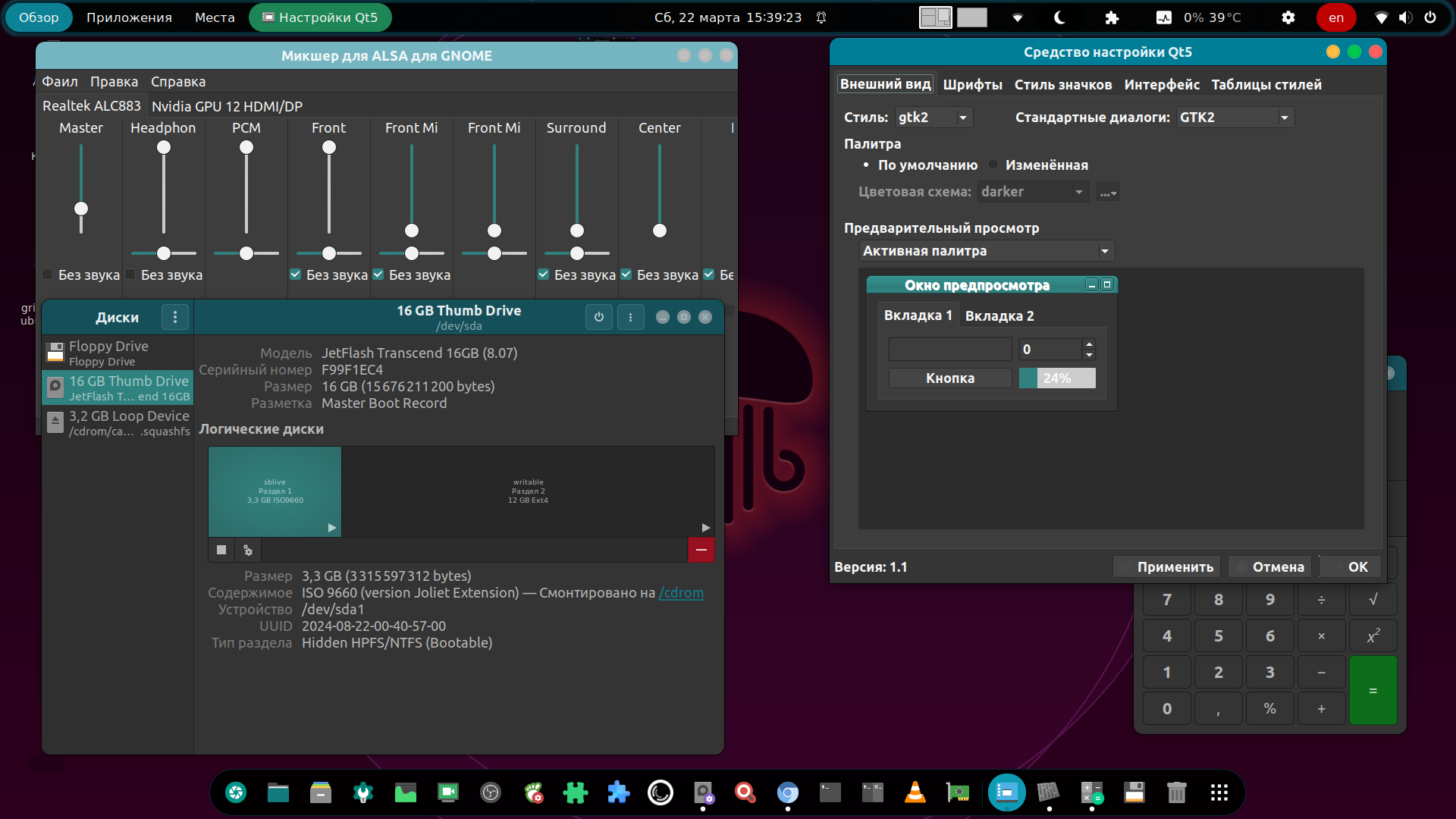This screenshot has height=819, width=1456.
Task: Select the "Изменённая" palette radio button
Action: click(x=992, y=165)
